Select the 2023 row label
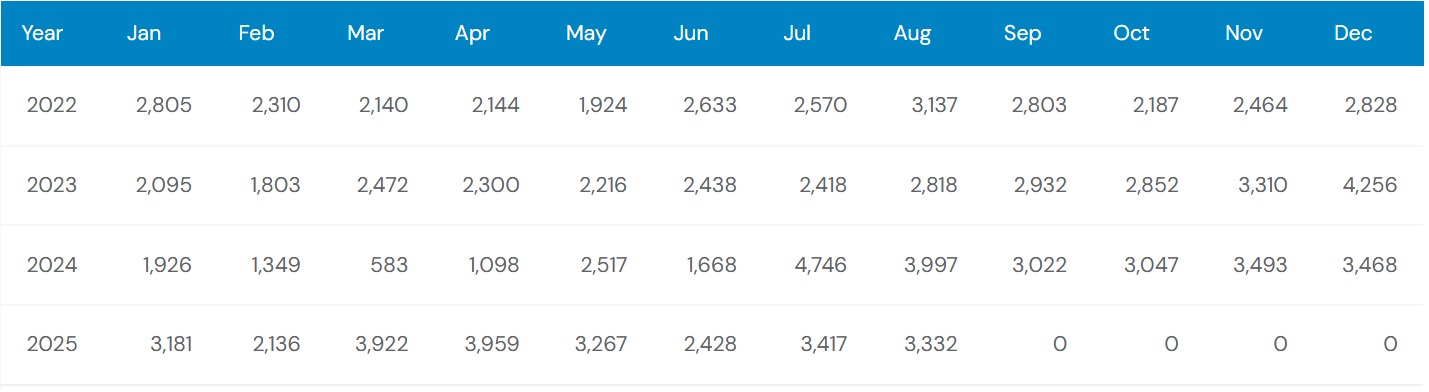The image size is (1429, 392). (52, 185)
